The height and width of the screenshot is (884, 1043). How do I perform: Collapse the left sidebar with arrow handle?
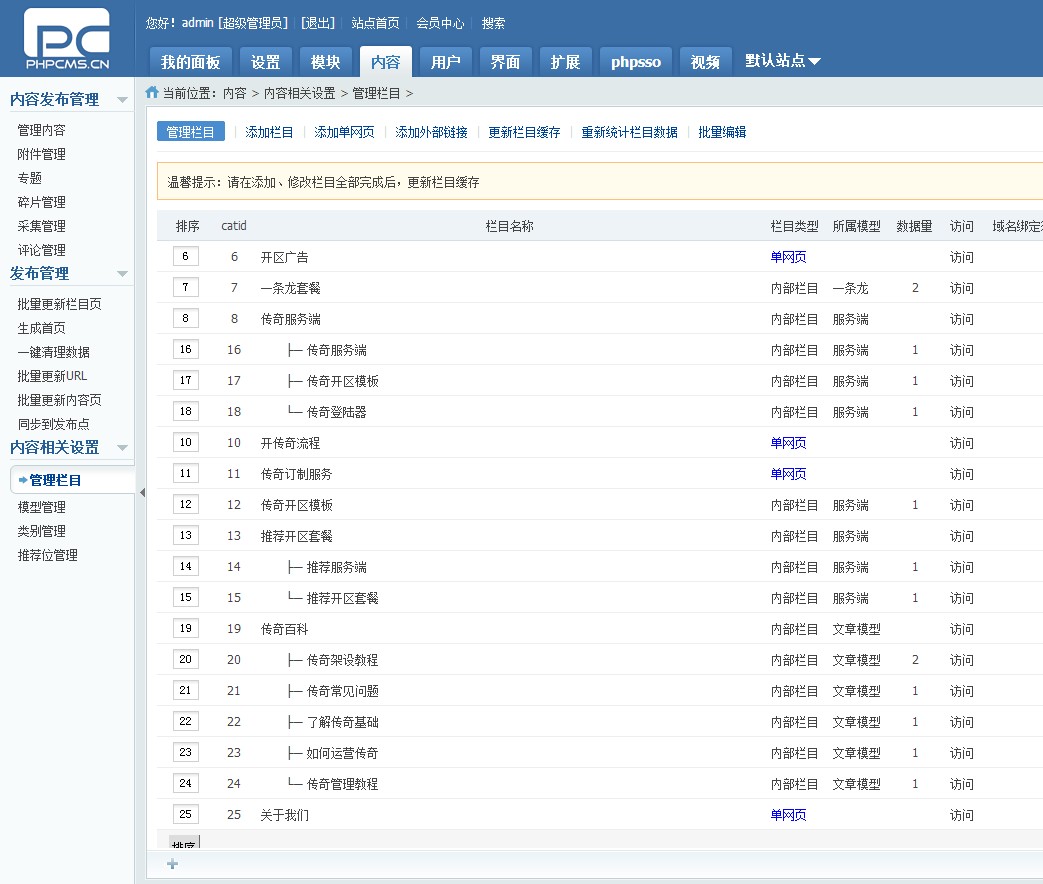click(142, 492)
